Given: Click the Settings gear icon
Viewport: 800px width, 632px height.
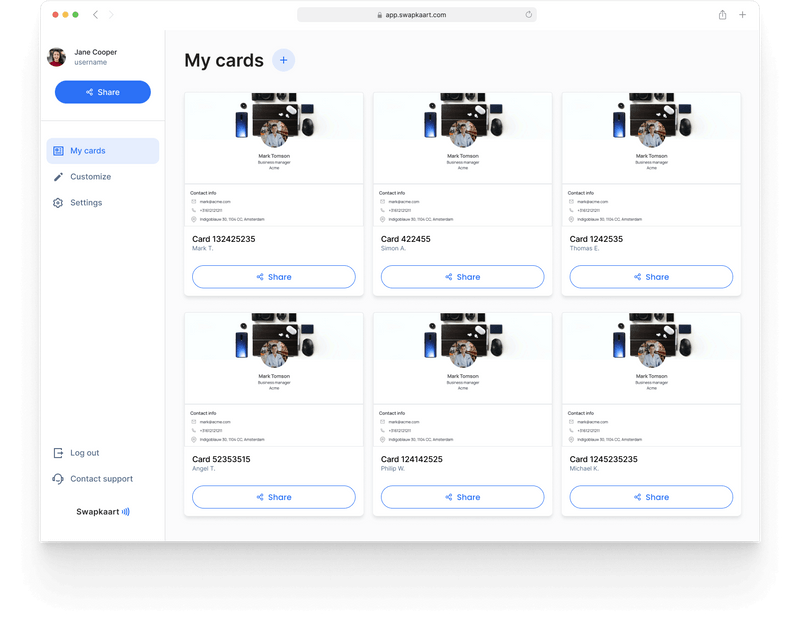Looking at the screenshot, I should click(x=58, y=203).
